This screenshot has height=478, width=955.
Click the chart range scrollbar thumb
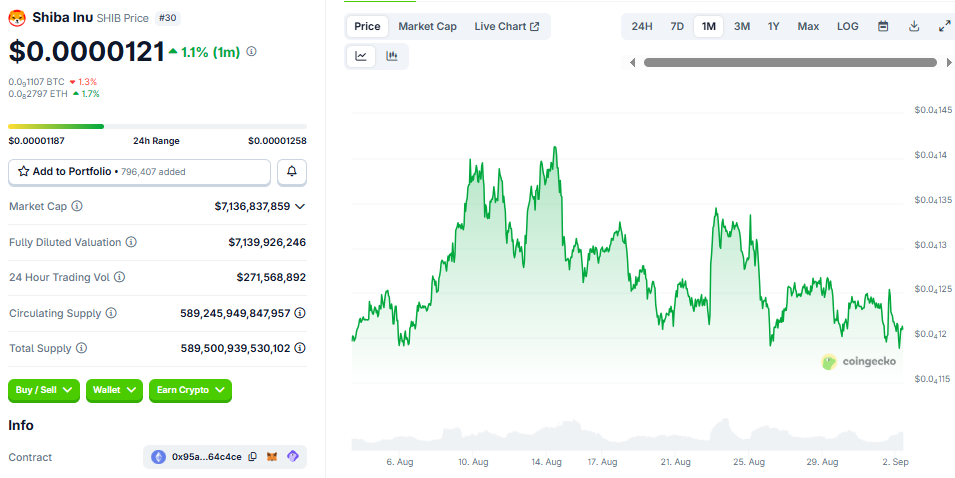pos(791,62)
